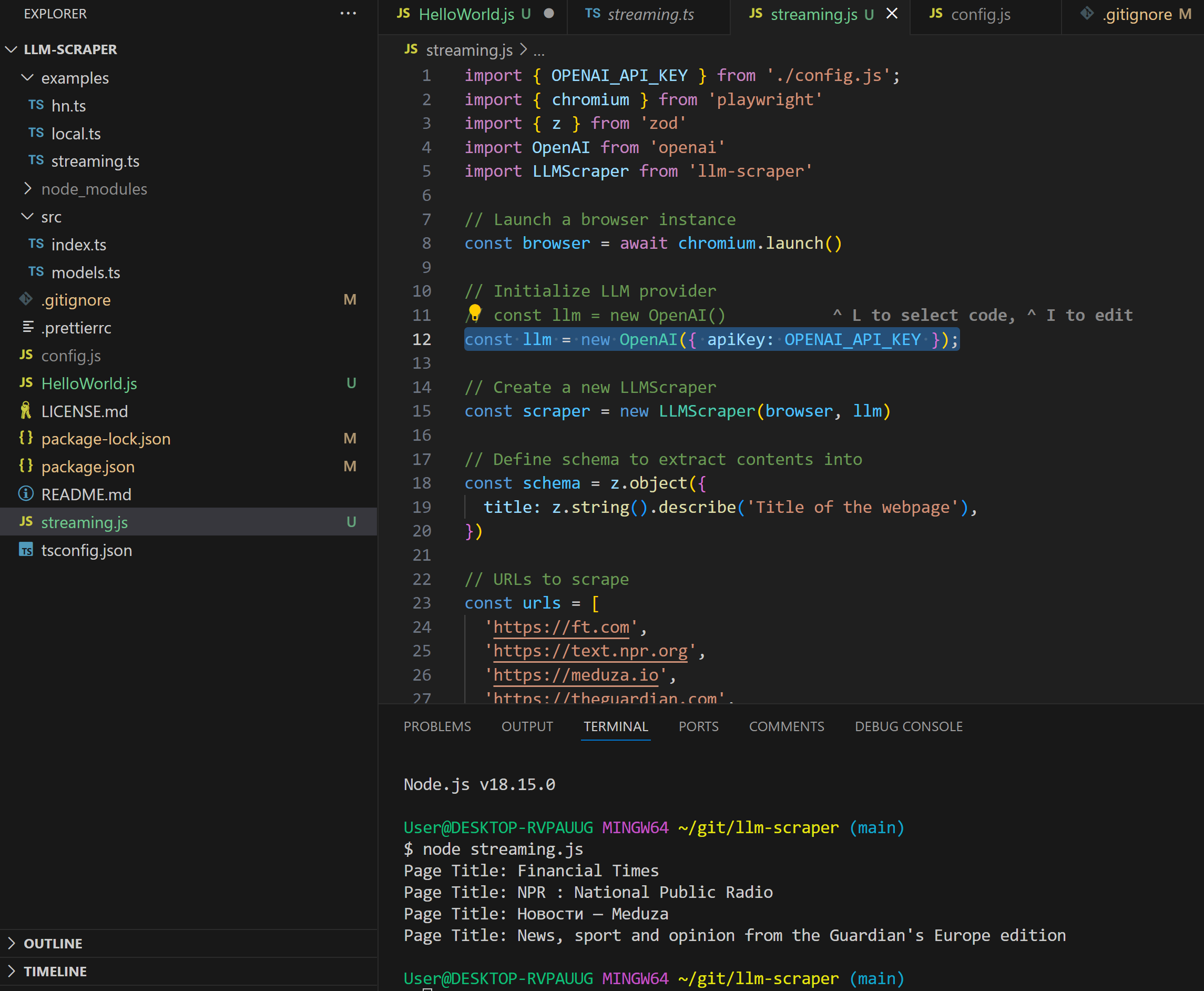Click '$ node streaming.js' command in terminal

[493, 850]
